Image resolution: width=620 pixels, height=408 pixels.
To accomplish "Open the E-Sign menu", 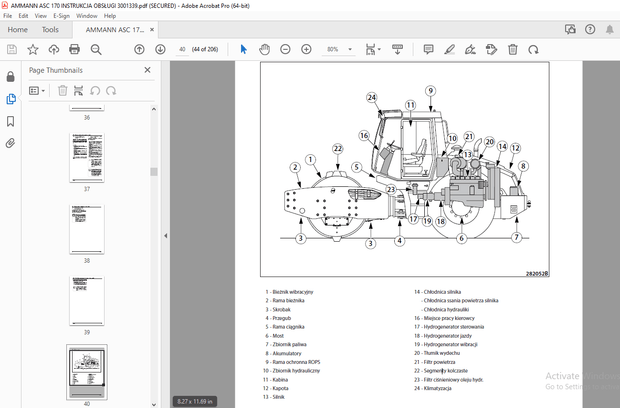I will coord(61,16).
